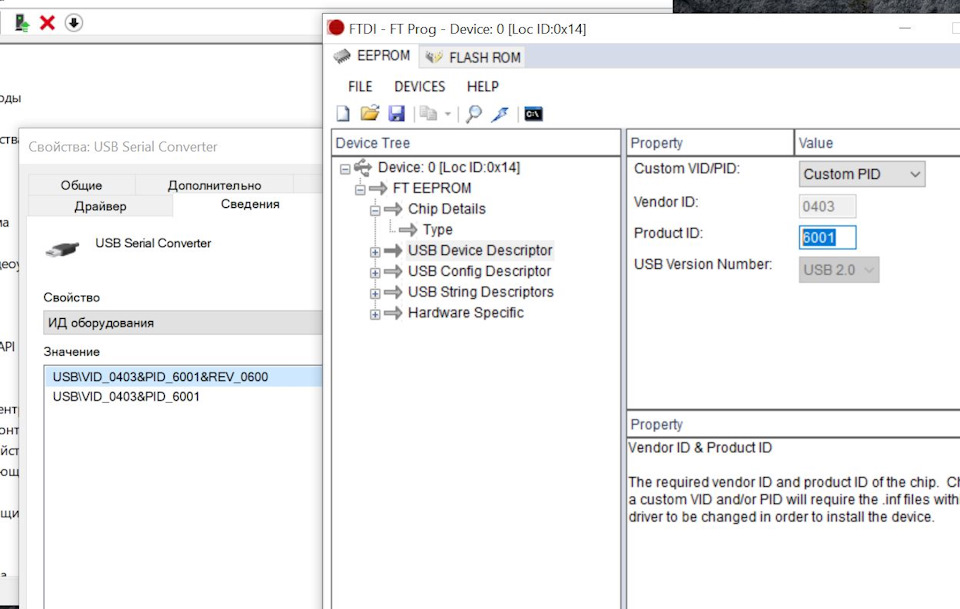Select value USB\VID_0403&PID_6001&REV_0600
The height and width of the screenshot is (609, 960).
[x=182, y=376]
